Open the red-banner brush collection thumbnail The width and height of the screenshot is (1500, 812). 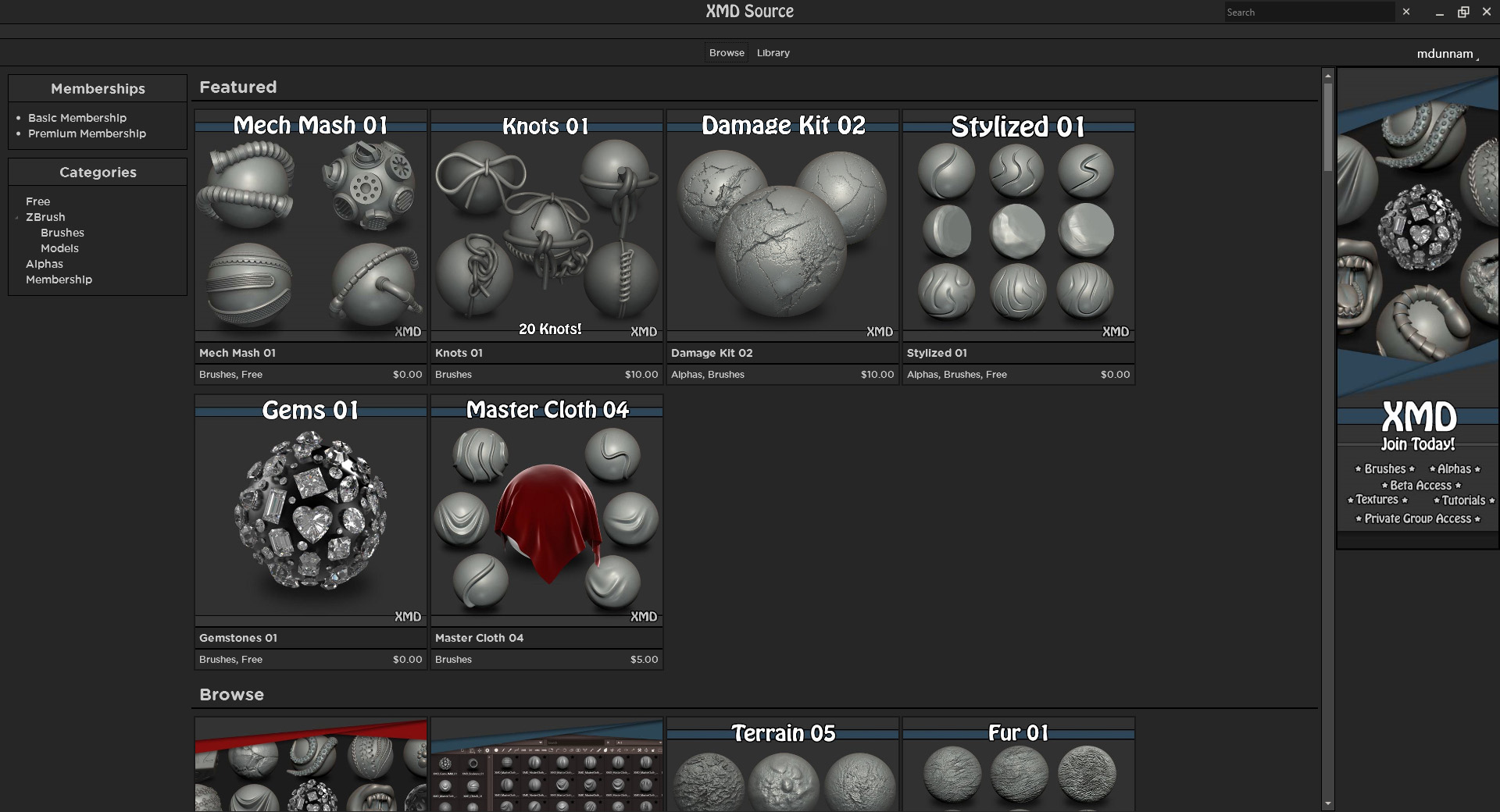coord(311,764)
